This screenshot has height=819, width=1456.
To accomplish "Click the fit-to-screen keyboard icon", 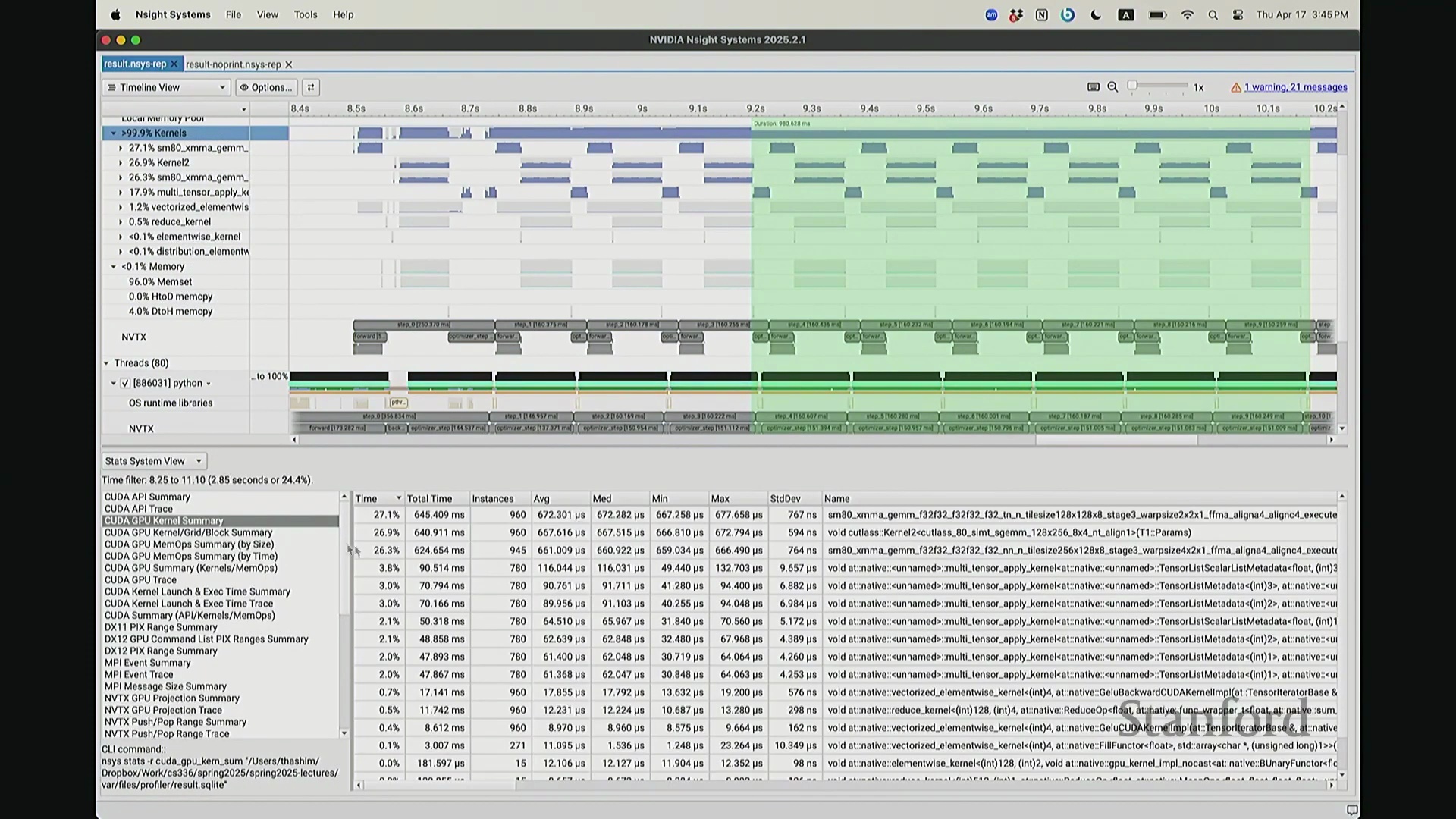I will pyautogui.click(x=1093, y=87).
